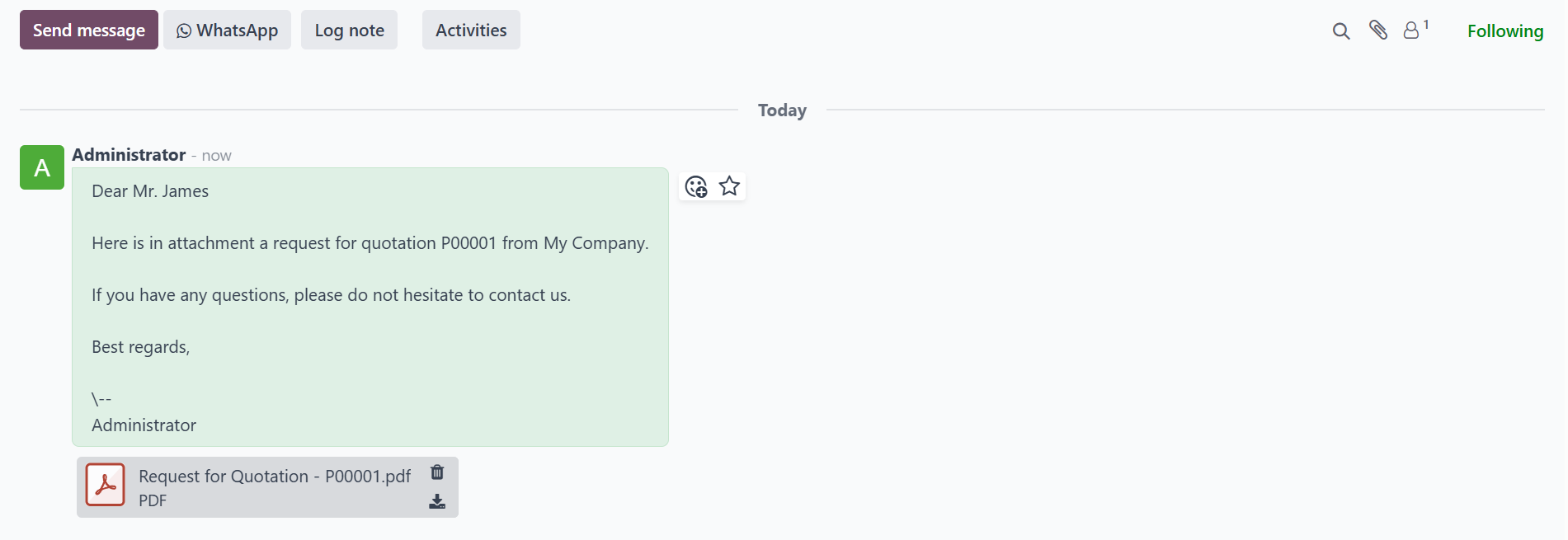Click the WhatsApp logo icon
This screenshot has width=1568, height=540.
(184, 31)
